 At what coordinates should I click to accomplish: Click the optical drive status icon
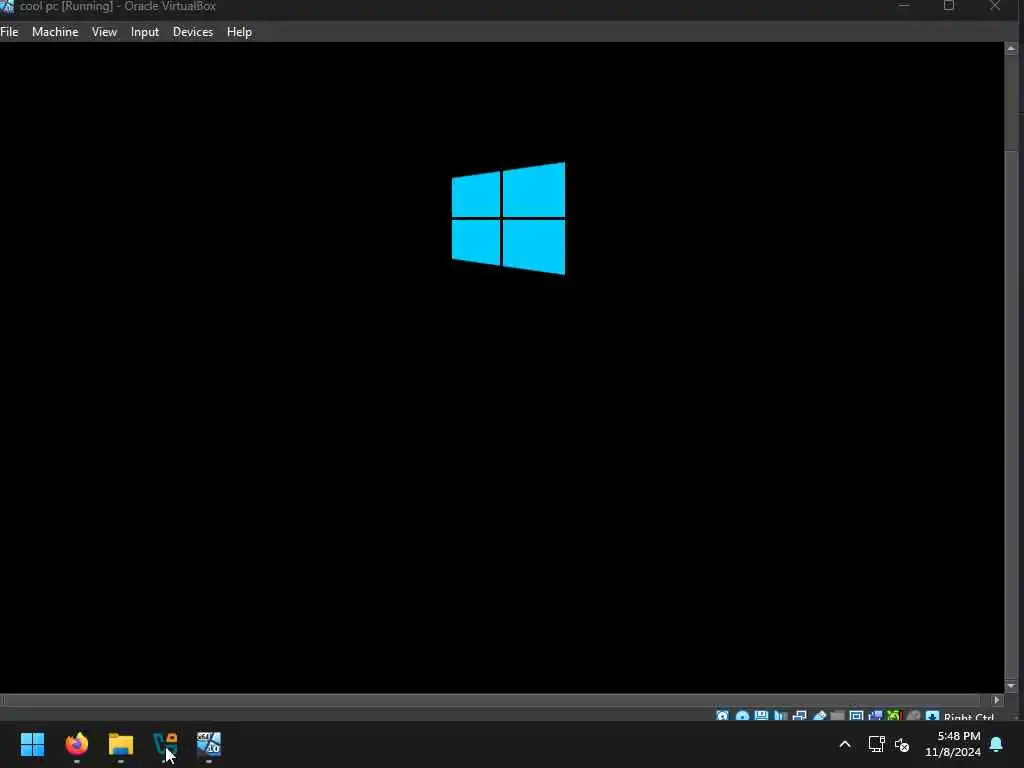coord(743,716)
